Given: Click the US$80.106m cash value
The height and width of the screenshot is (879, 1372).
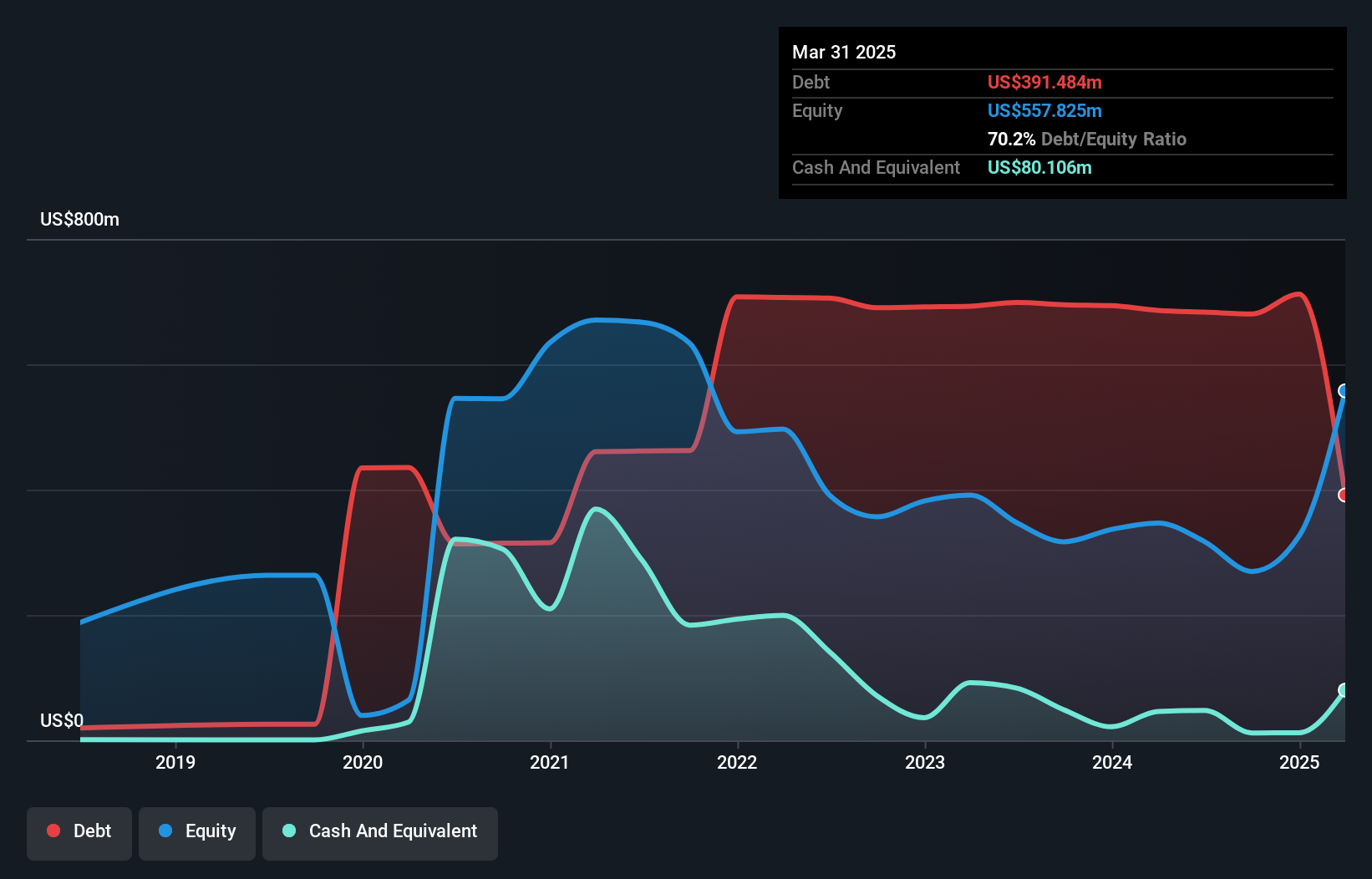Looking at the screenshot, I should [x=1039, y=167].
